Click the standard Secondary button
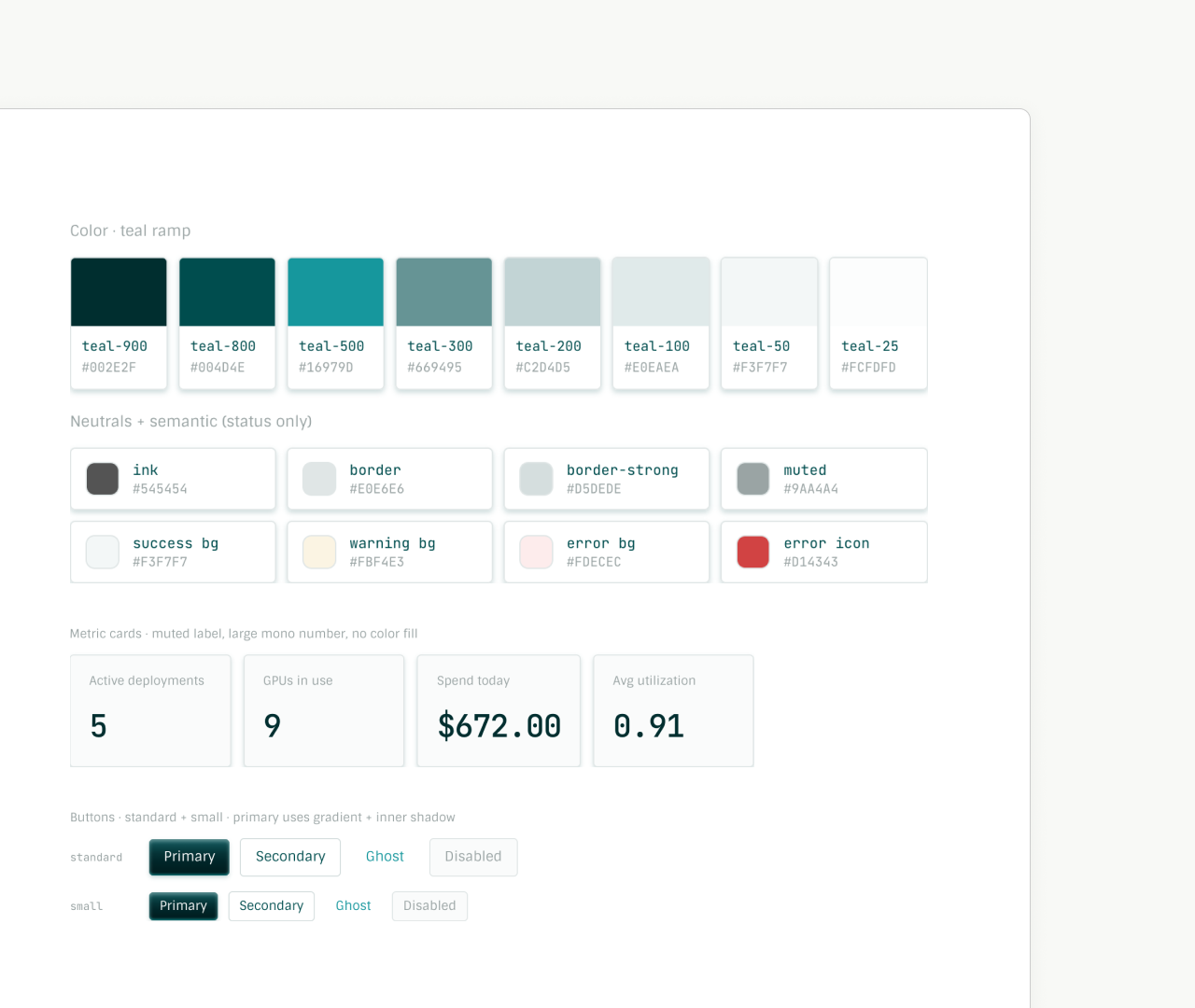This screenshot has height=1008, width=1195. click(290, 857)
